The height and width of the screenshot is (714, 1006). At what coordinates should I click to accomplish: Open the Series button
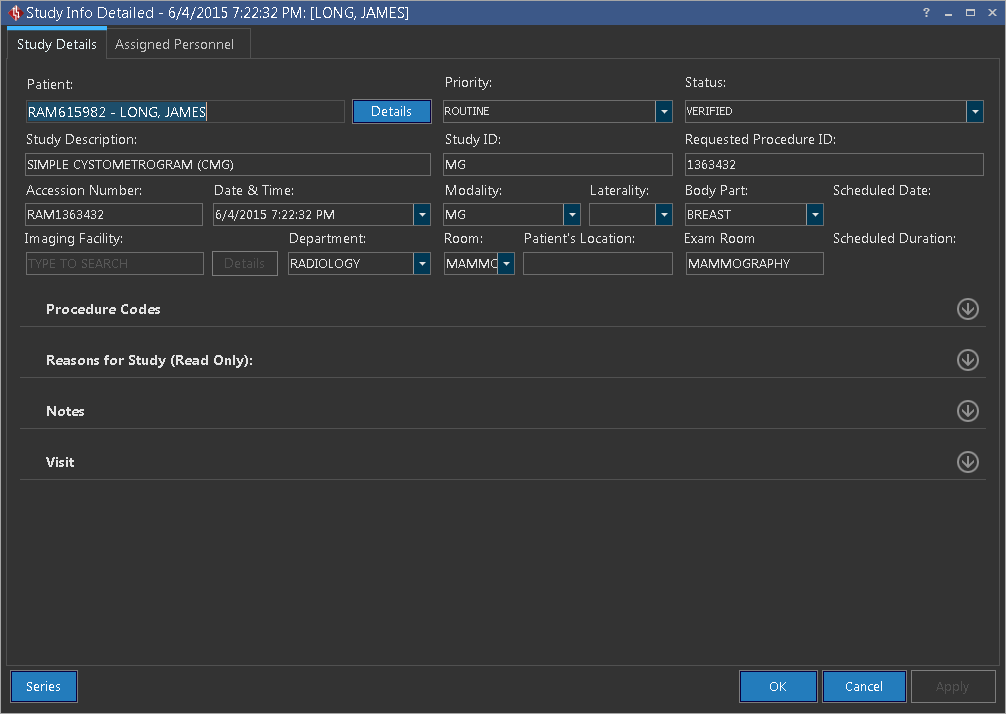point(44,687)
